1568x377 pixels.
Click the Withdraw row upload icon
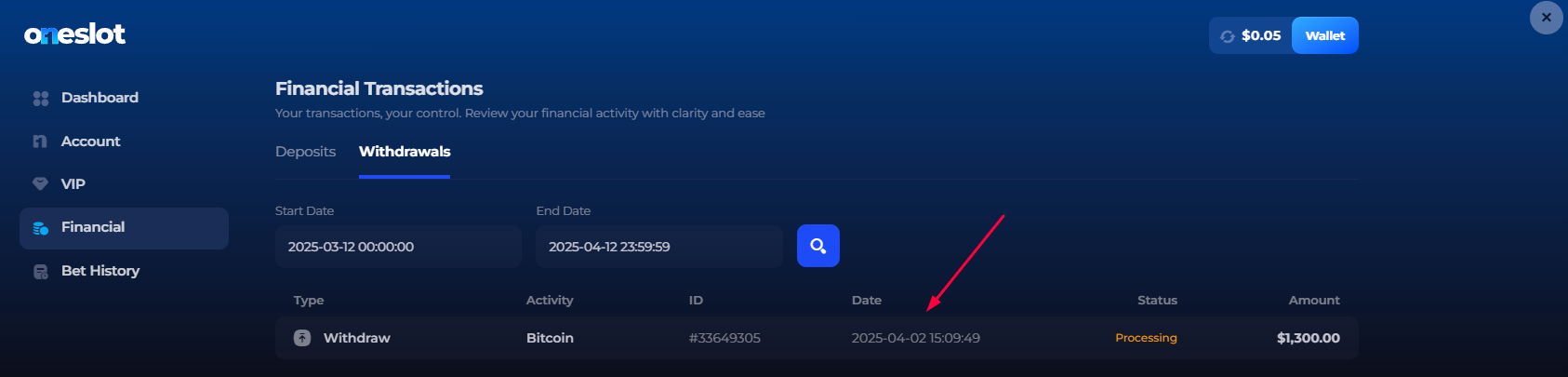(302, 338)
